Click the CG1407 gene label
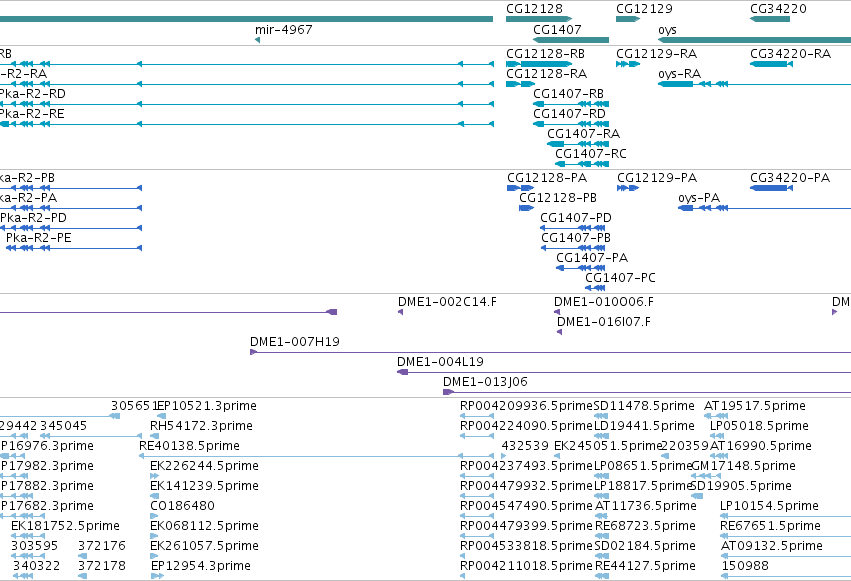 [557, 30]
